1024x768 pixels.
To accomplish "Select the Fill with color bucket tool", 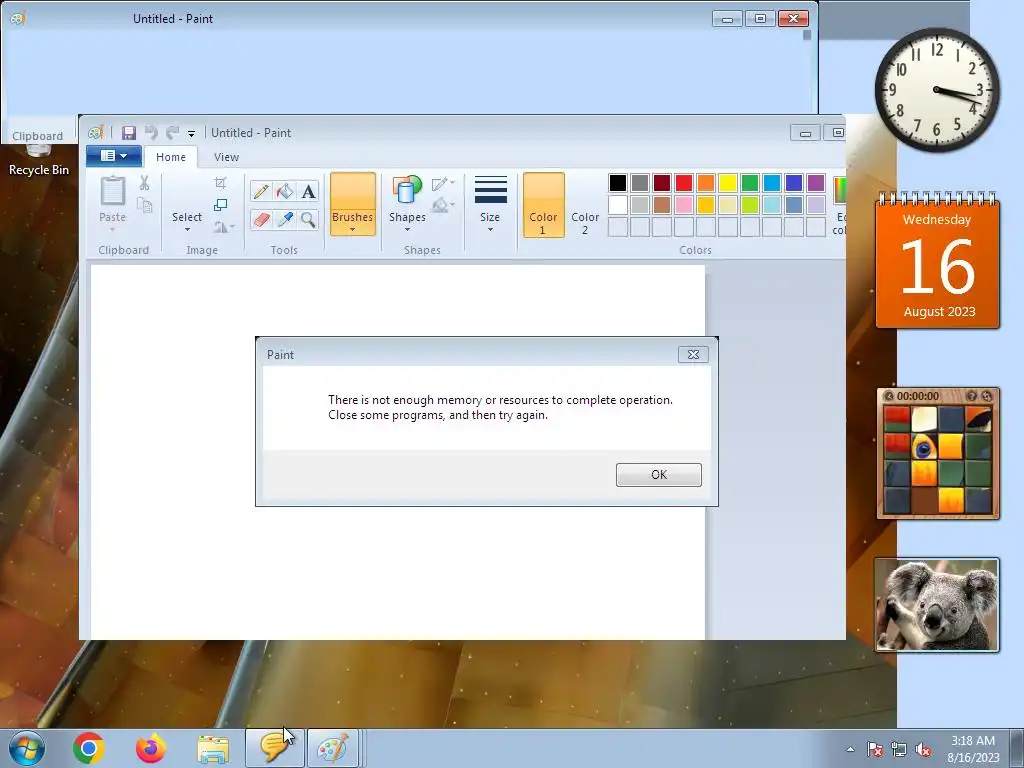I will 285,191.
